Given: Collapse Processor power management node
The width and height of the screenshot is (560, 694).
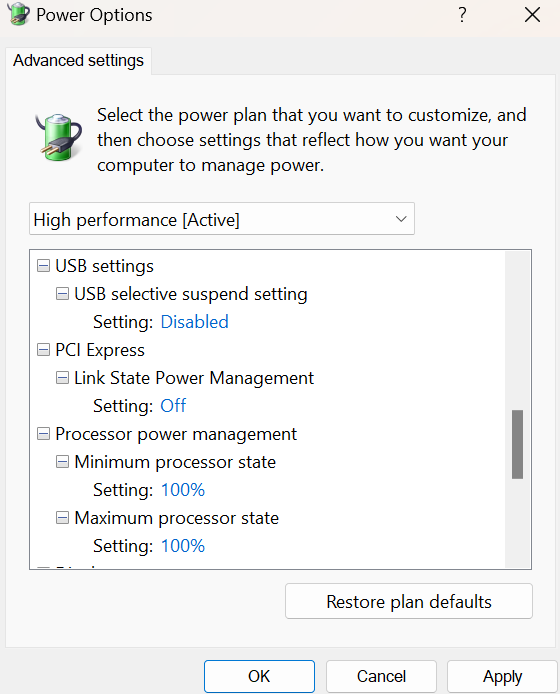Looking at the screenshot, I should [x=43, y=434].
